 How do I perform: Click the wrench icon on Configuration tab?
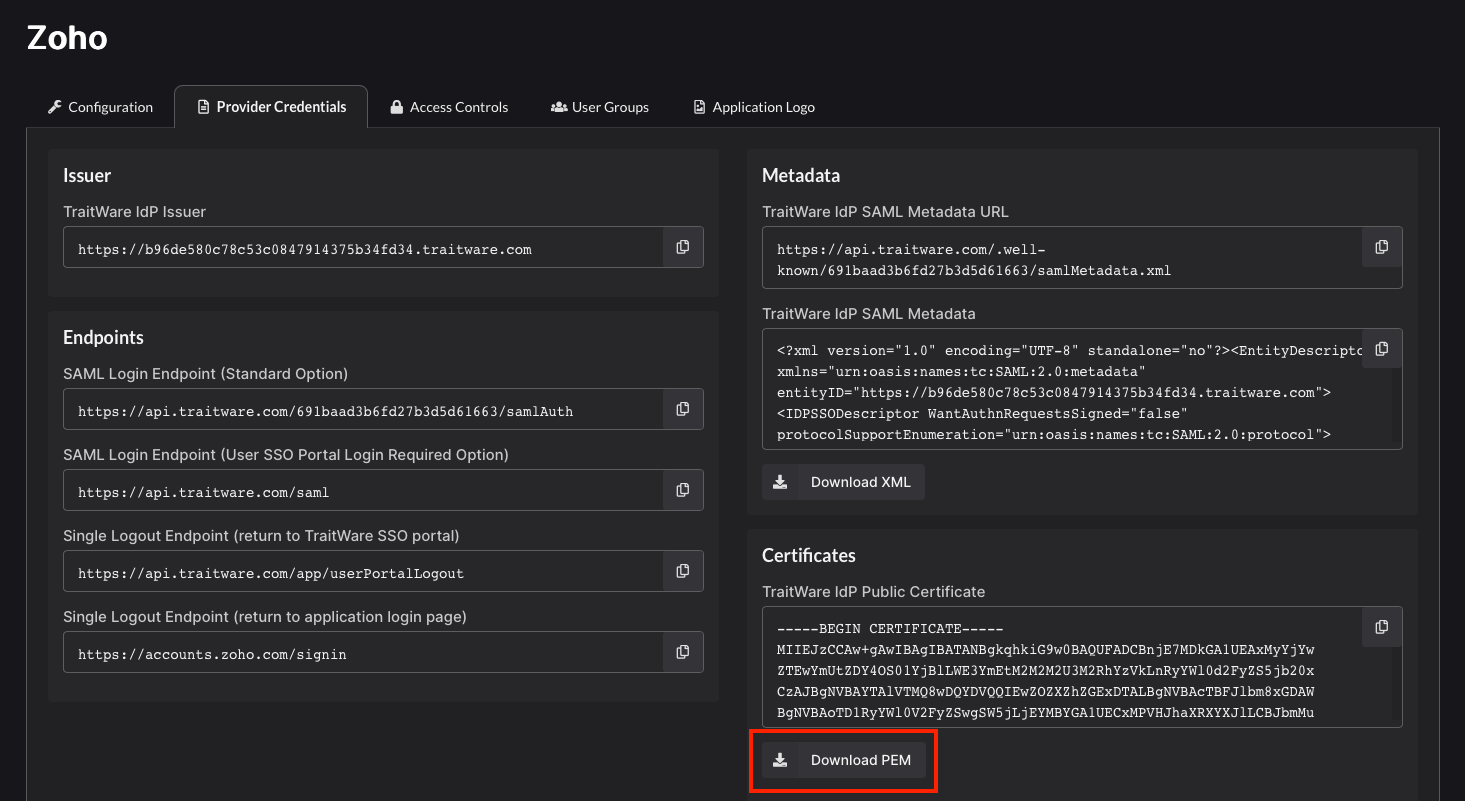click(x=55, y=107)
